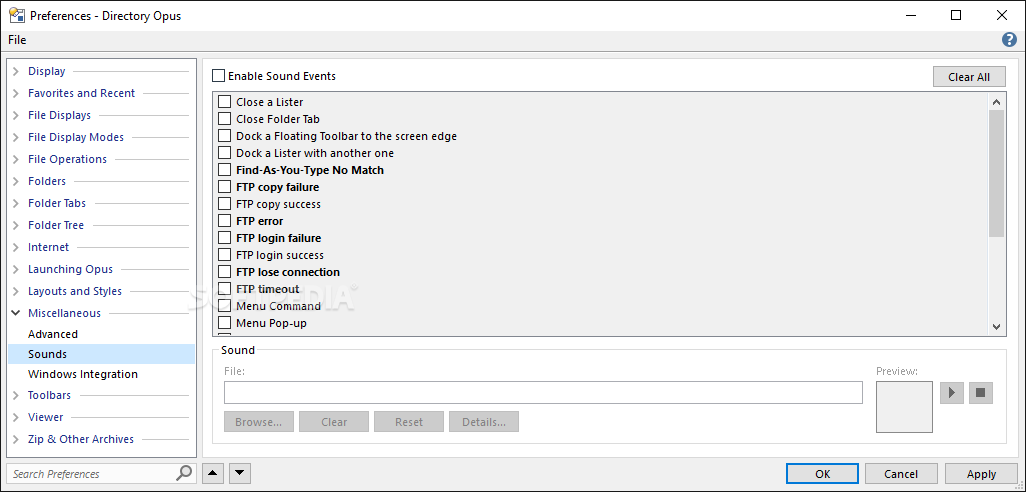
Task: Open the File menu
Action: coord(17,40)
